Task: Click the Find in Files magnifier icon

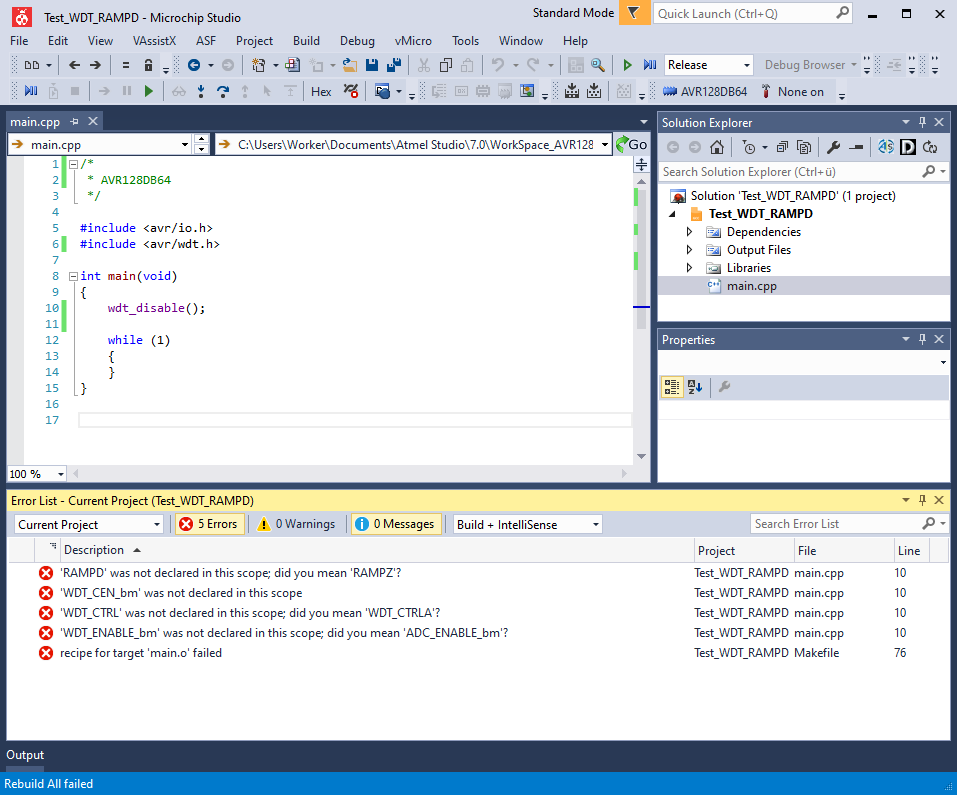Action: [598, 65]
